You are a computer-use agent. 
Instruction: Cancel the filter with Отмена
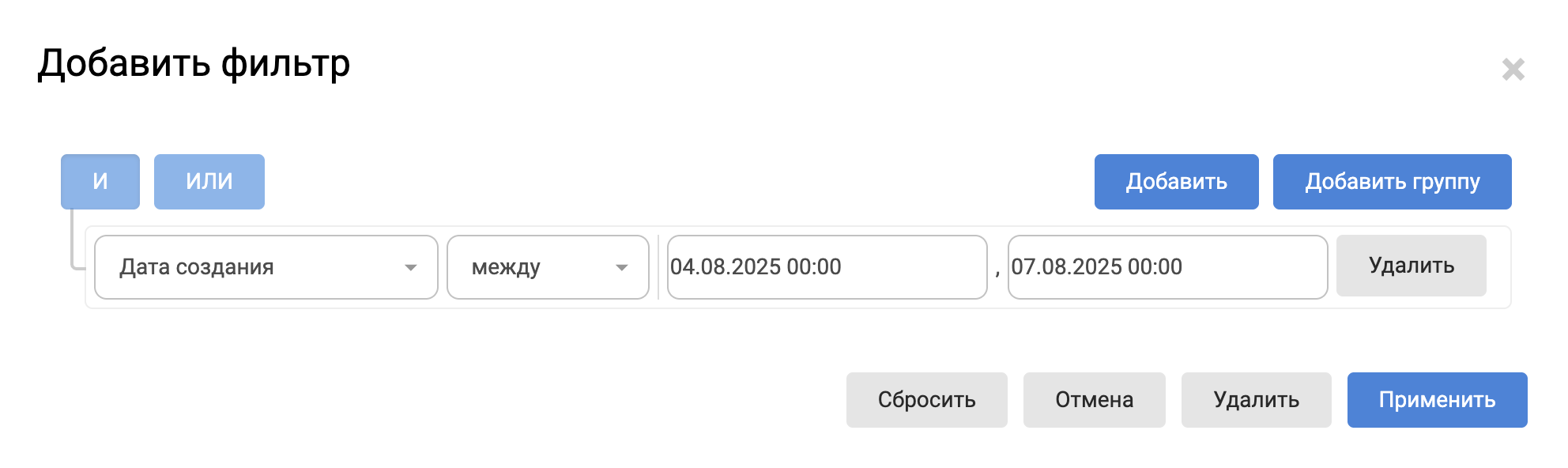(x=1094, y=400)
